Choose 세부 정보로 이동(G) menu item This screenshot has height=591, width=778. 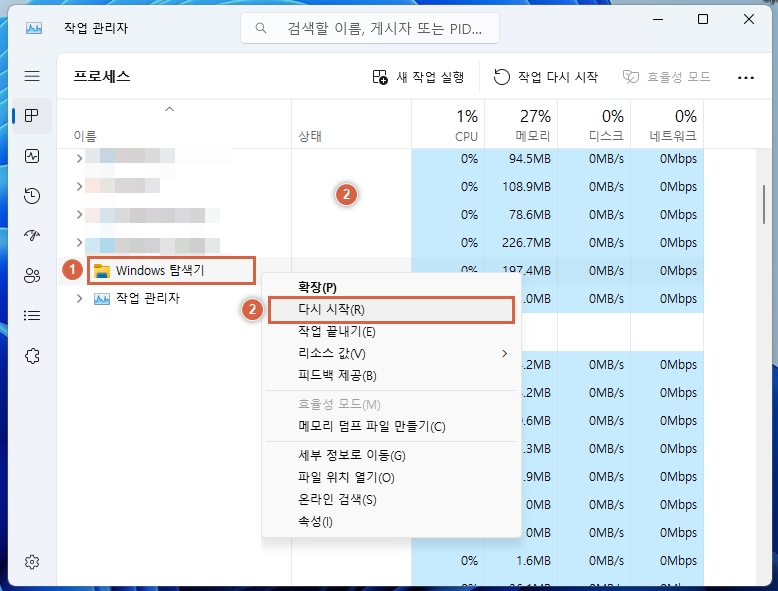coord(391,456)
